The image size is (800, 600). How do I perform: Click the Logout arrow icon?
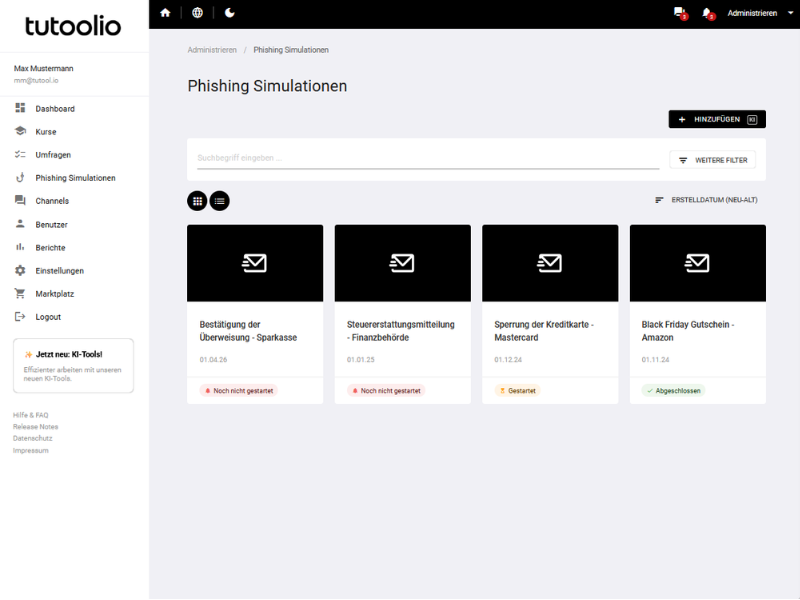pos(20,317)
